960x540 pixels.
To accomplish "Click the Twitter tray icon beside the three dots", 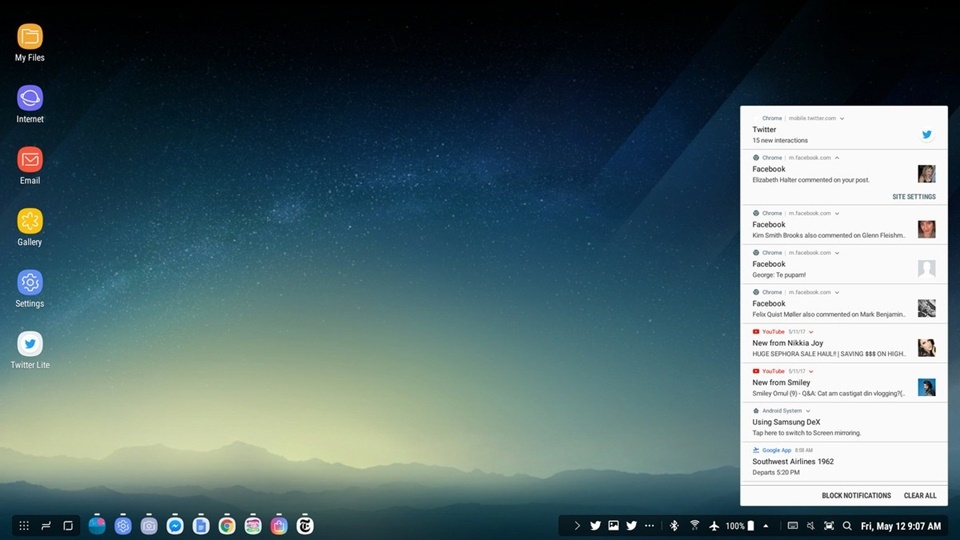I will click(x=631, y=525).
